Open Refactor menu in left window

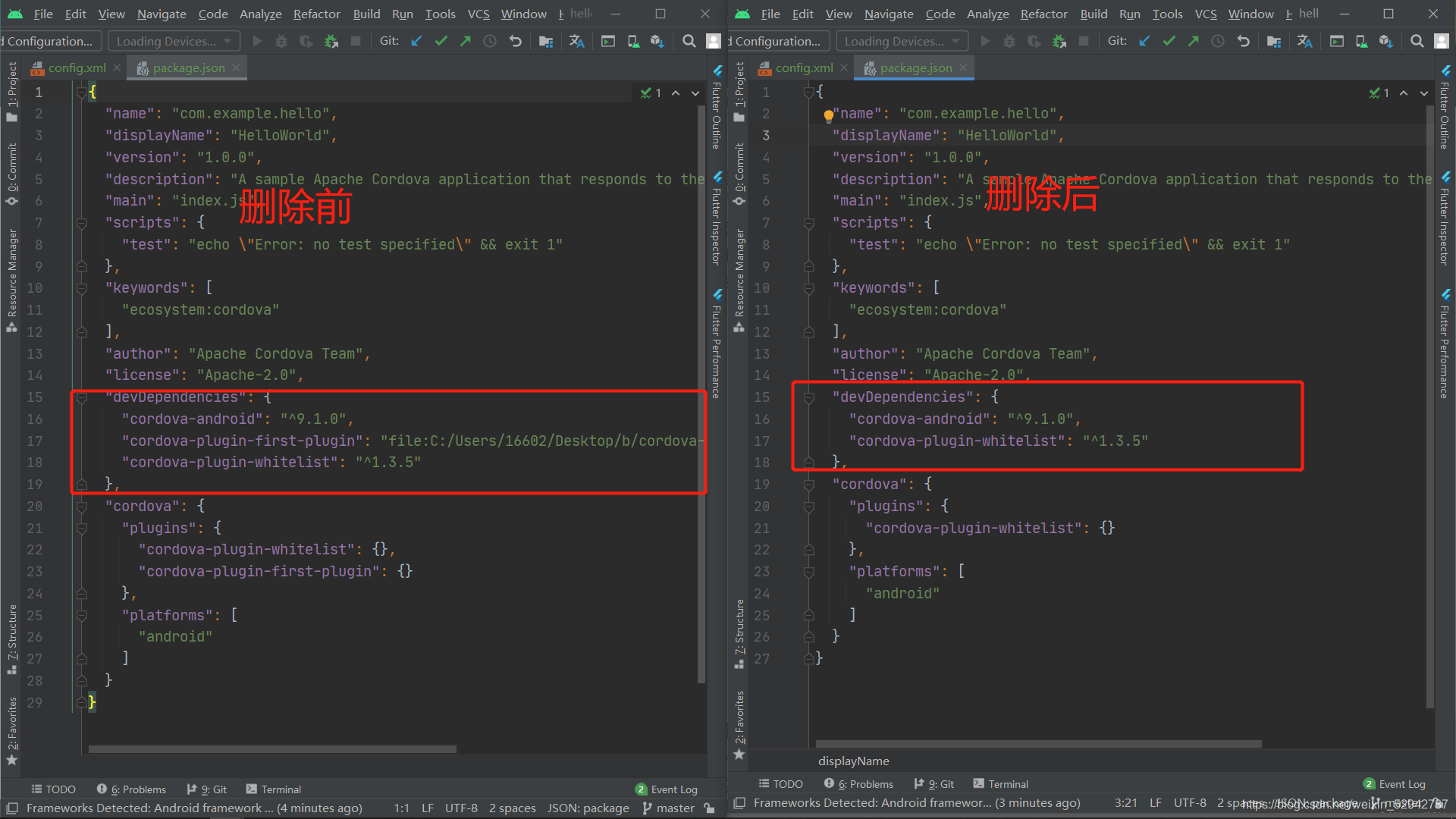click(x=316, y=14)
